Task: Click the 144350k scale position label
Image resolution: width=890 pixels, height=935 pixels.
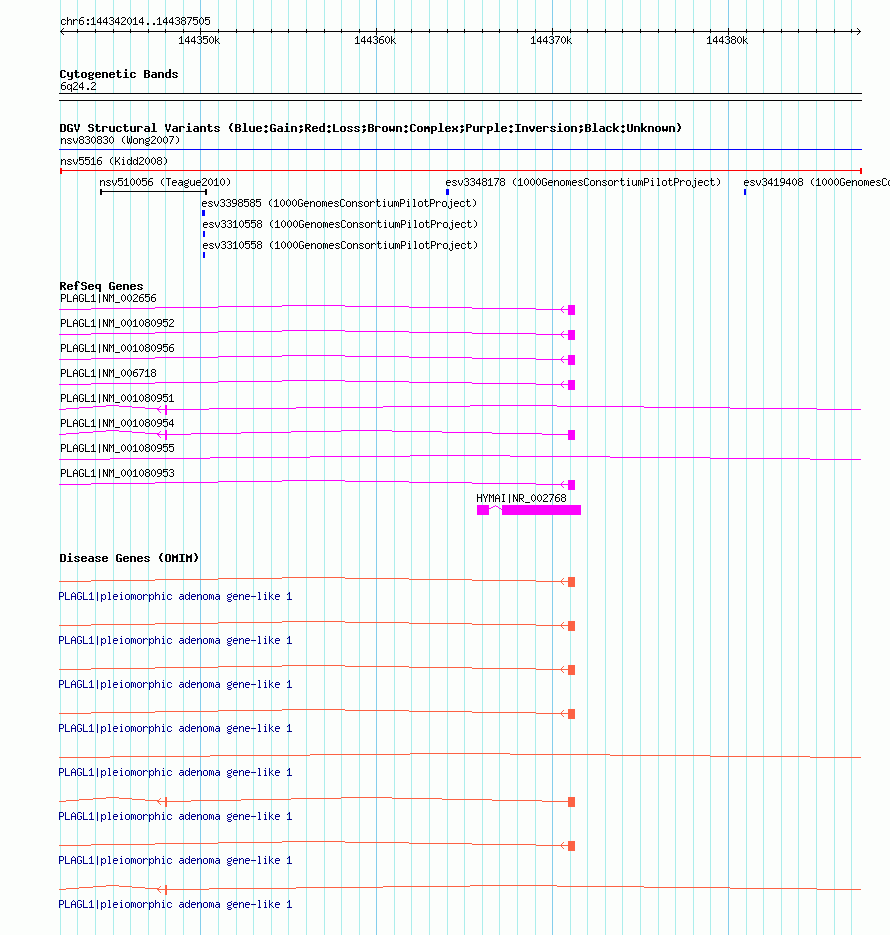Action: pyautogui.click(x=199, y=41)
